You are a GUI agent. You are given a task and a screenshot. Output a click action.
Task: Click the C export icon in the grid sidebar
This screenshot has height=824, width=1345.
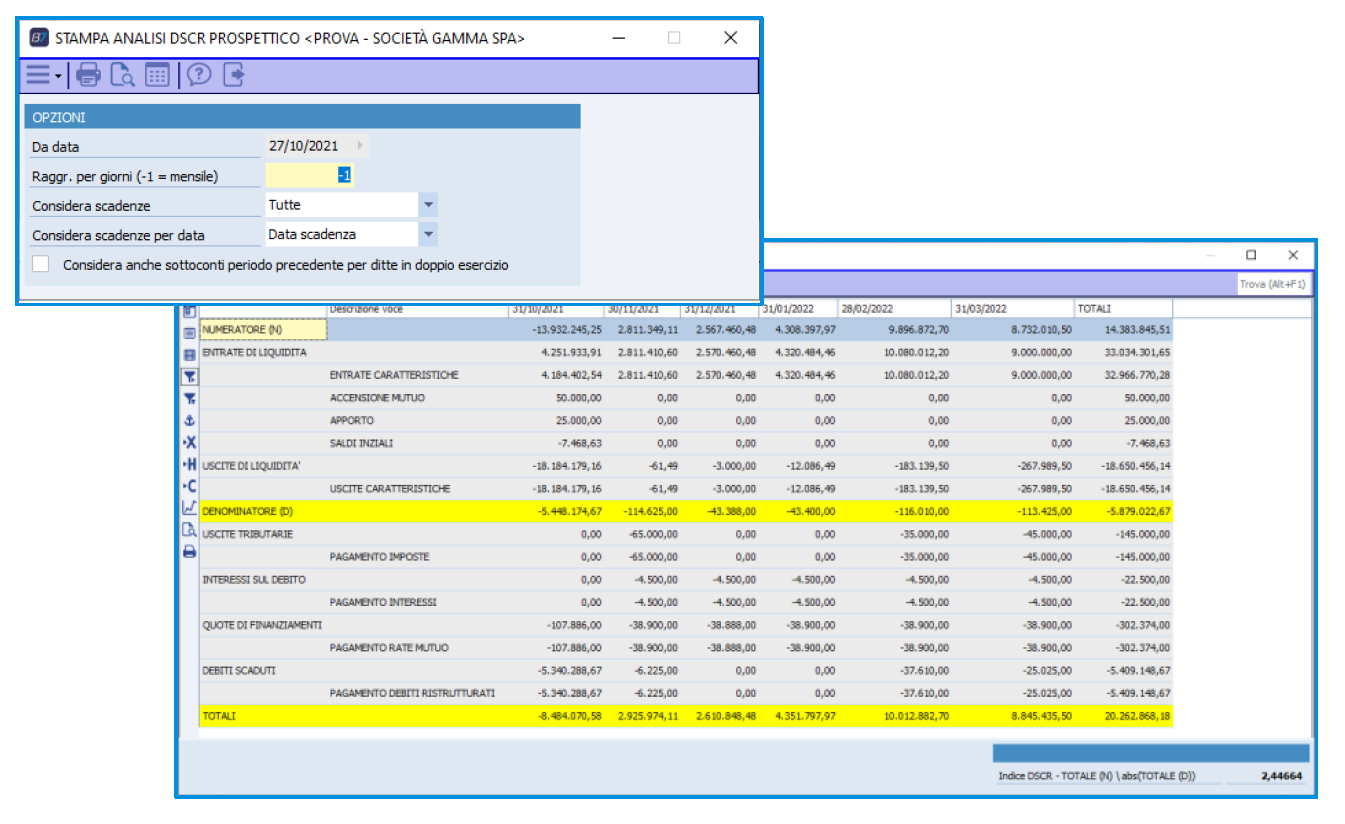coord(189,486)
